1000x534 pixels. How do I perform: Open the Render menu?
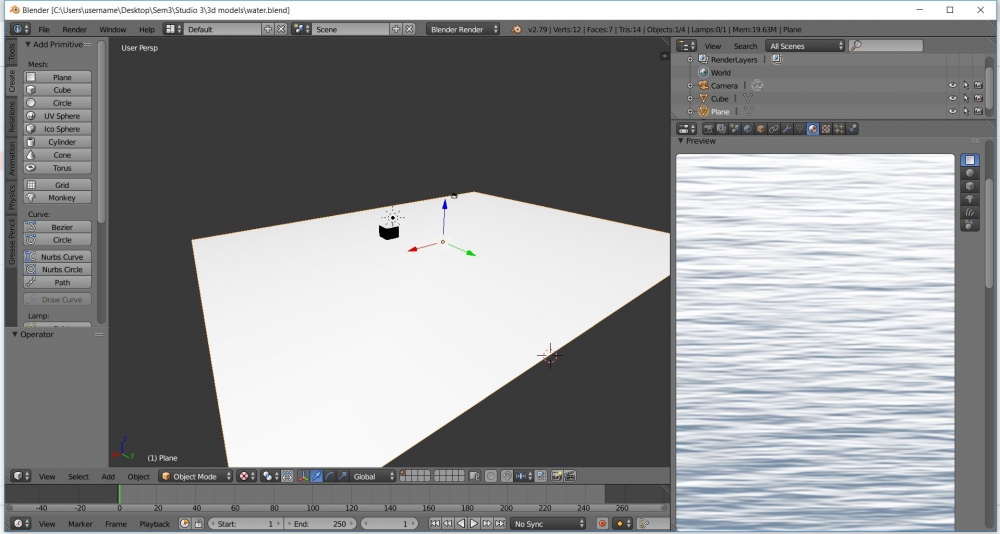pyautogui.click(x=75, y=30)
